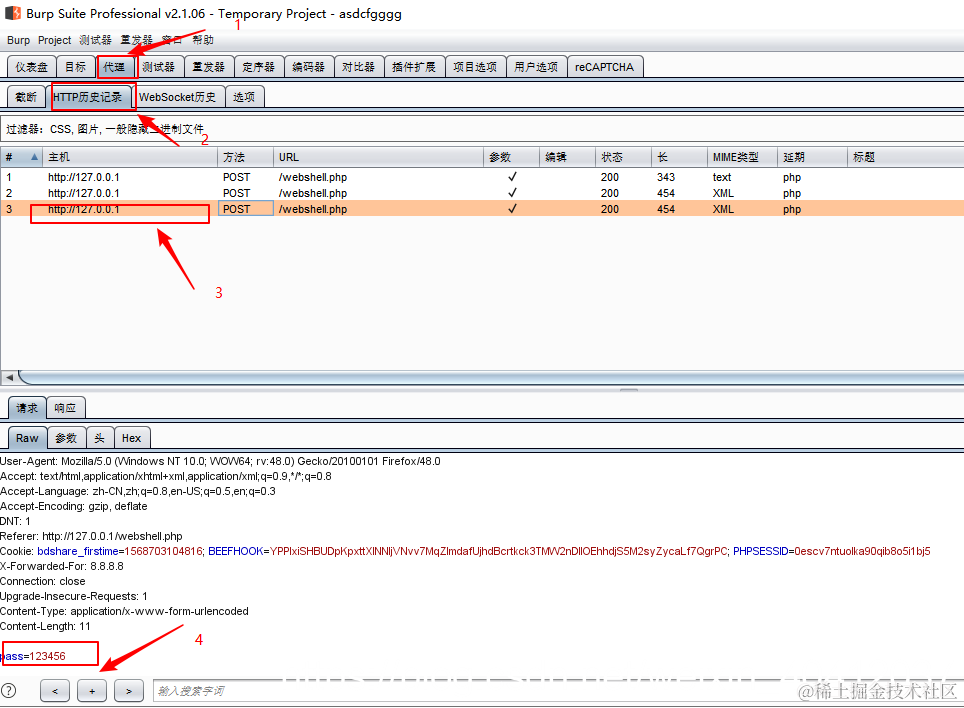Screen dimensions: 964x708
Task: Click the PHPSESSID cookie value
Action: 862,551
